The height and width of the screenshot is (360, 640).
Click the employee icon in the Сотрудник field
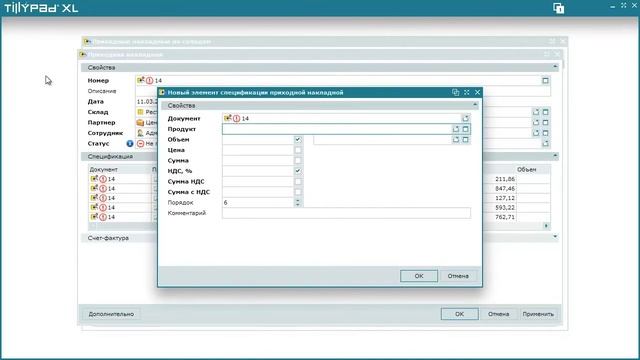coord(140,133)
